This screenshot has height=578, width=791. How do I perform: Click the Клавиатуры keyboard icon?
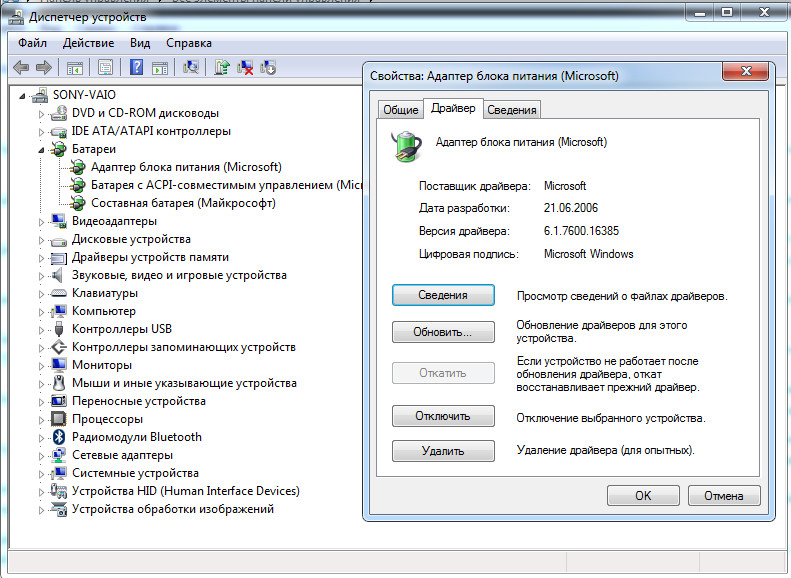pos(59,293)
